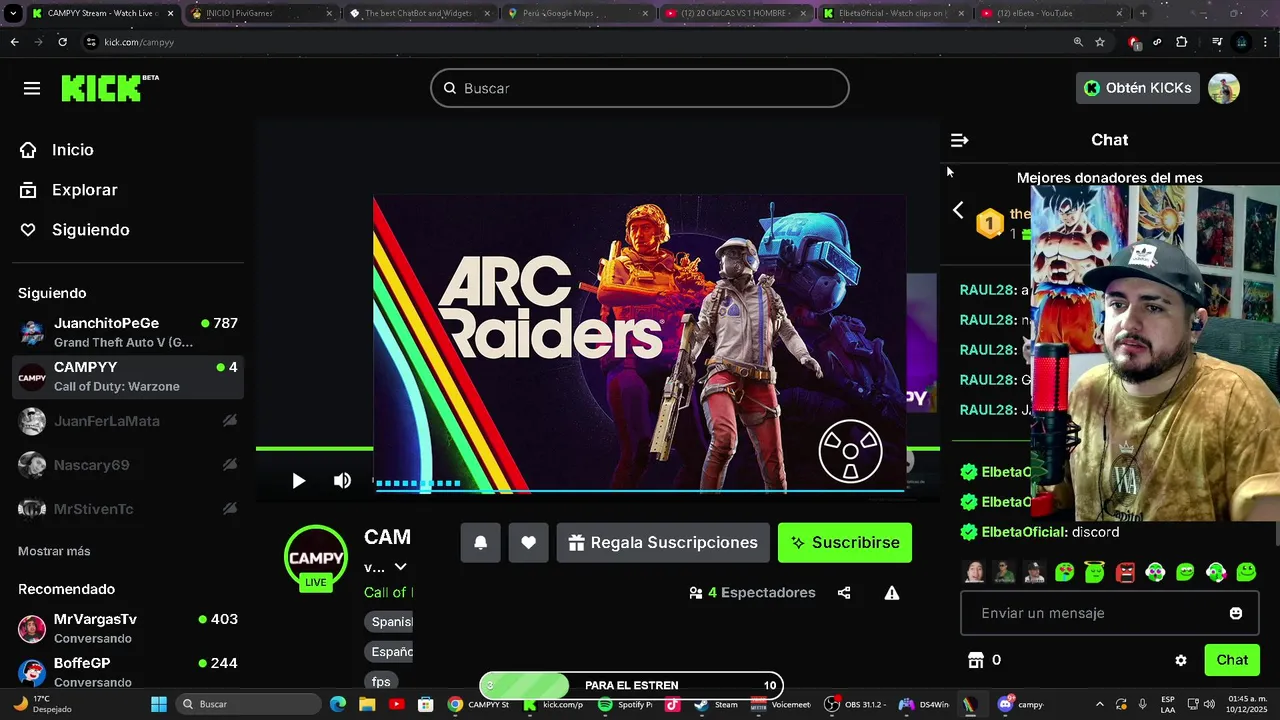1280x720 pixels.
Task: Bookmark this page with star
Action: coord(1100,42)
